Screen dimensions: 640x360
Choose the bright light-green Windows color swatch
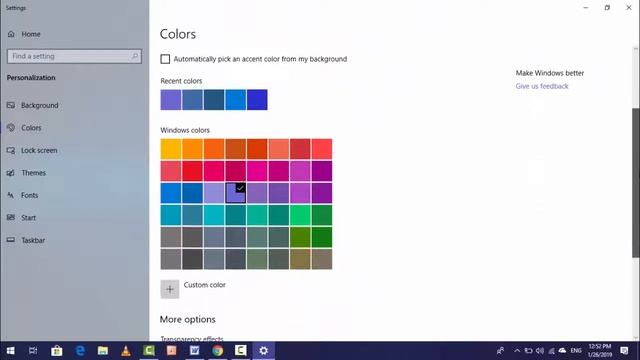[x=300, y=215]
